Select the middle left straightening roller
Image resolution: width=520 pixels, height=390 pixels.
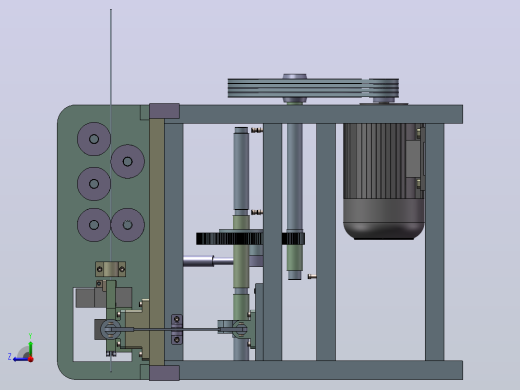[94, 184]
